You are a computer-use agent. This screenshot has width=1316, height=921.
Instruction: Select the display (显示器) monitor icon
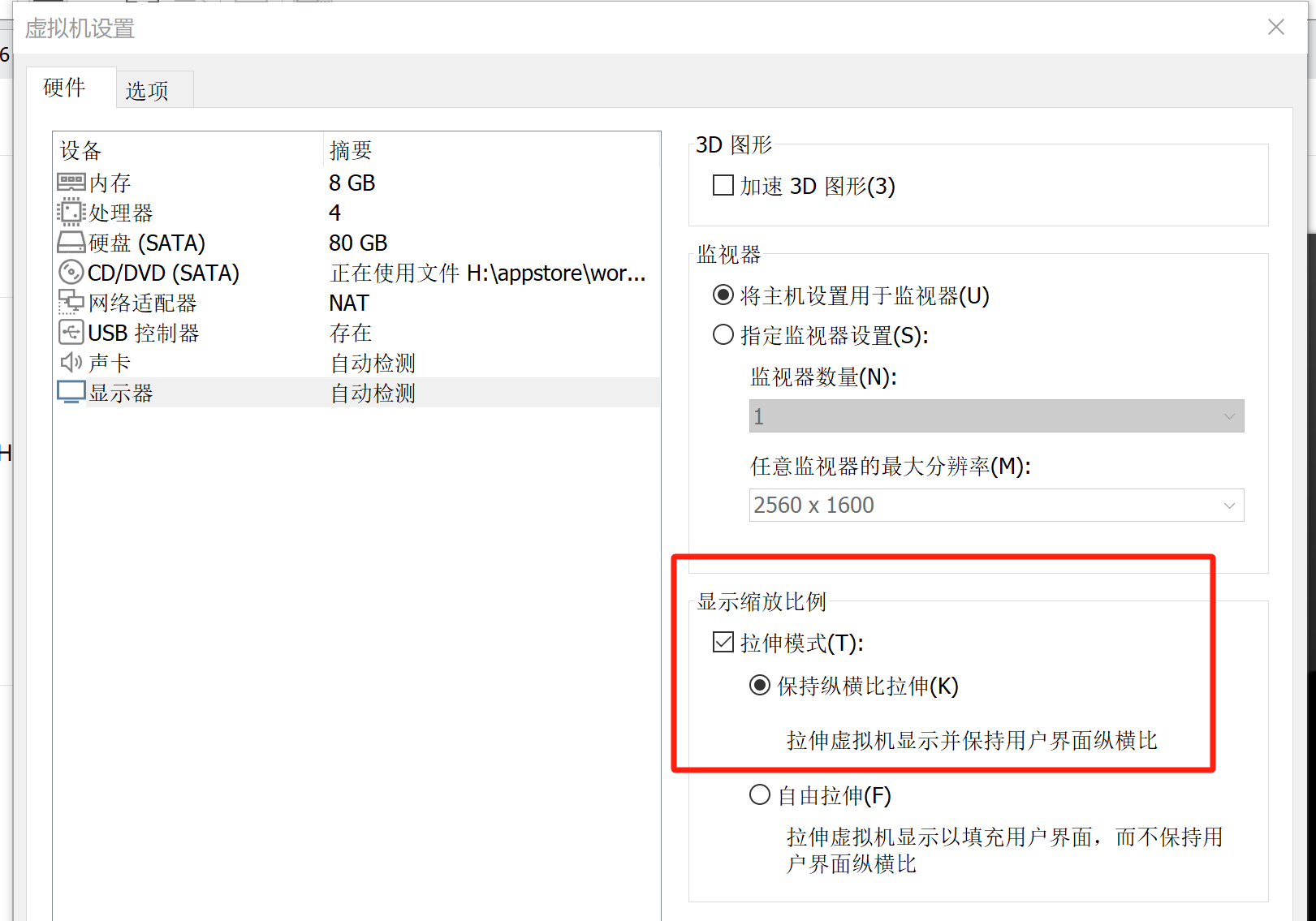(x=71, y=393)
